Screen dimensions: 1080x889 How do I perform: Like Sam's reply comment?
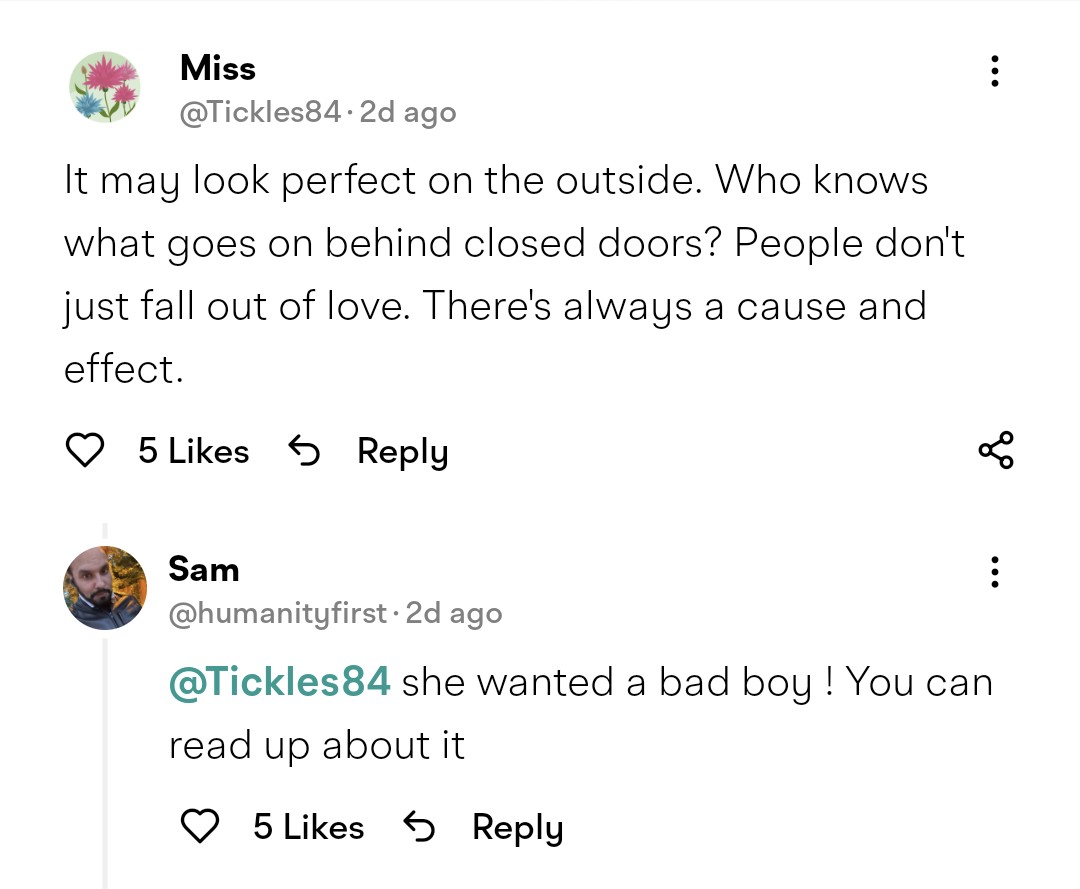point(200,827)
